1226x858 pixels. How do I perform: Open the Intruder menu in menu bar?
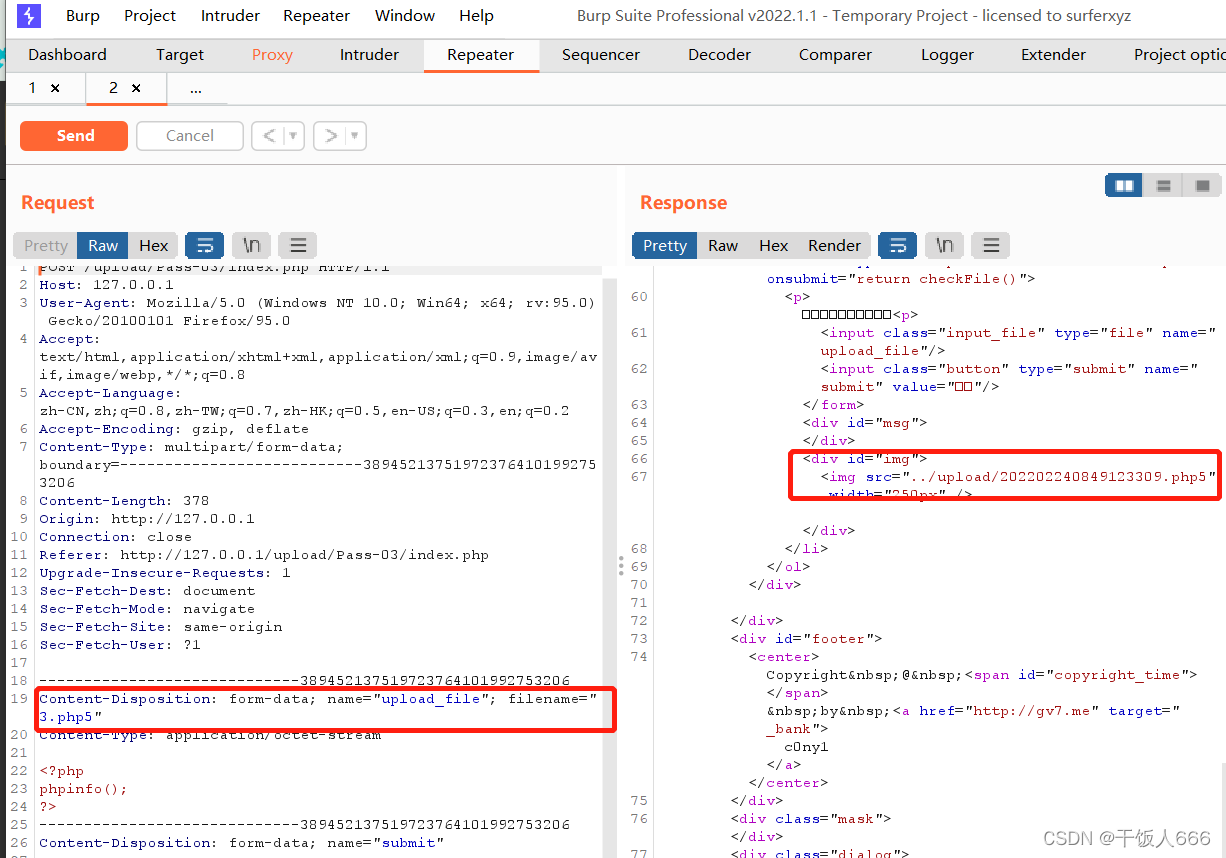(x=231, y=16)
